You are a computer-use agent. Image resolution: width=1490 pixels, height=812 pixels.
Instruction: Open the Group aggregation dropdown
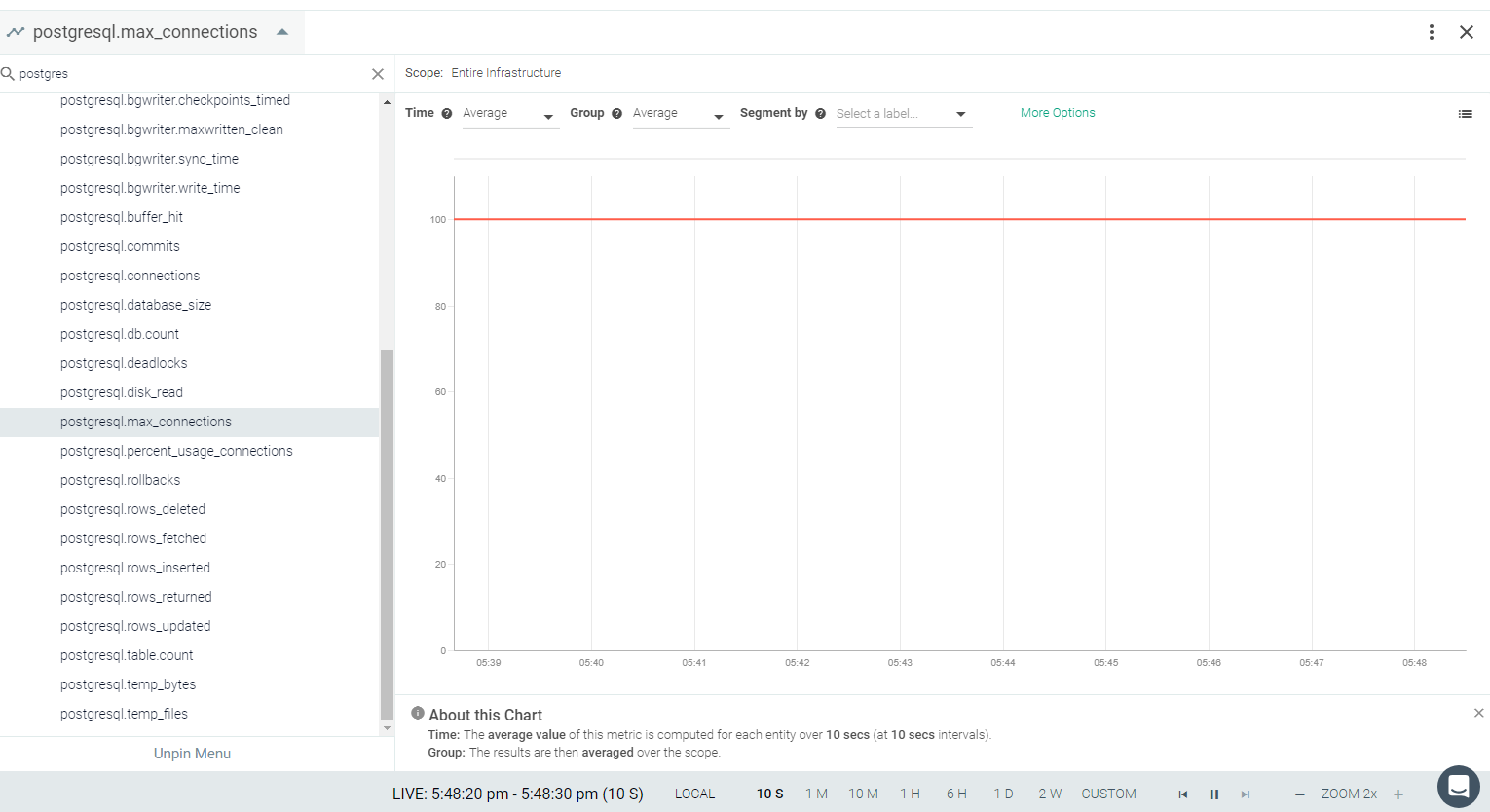point(681,114)
